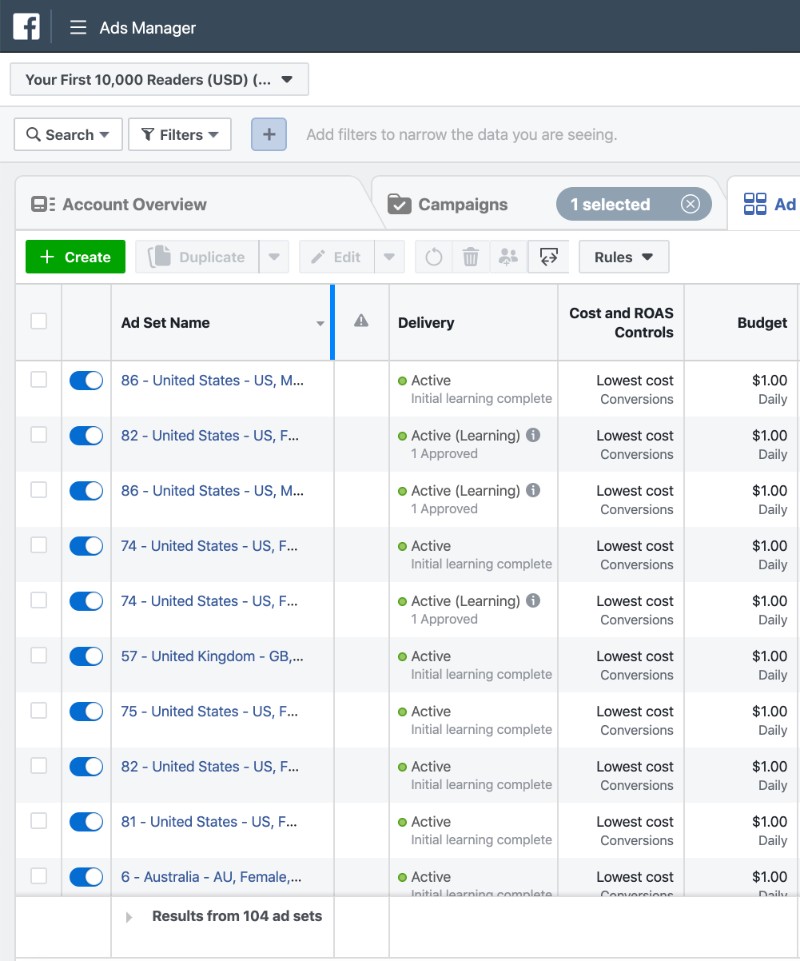800x961 pixels.
Task: Open the hamburger menu next to Ads Manager
Action: [78, 28]
